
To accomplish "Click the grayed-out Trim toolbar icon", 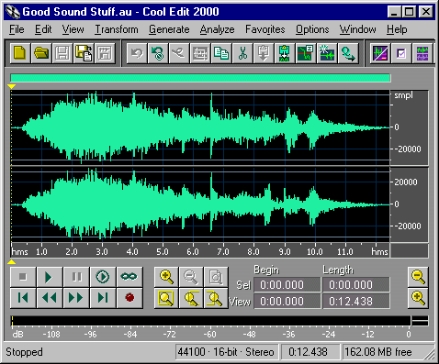I will pyautogui.click(x=179, y=53).
